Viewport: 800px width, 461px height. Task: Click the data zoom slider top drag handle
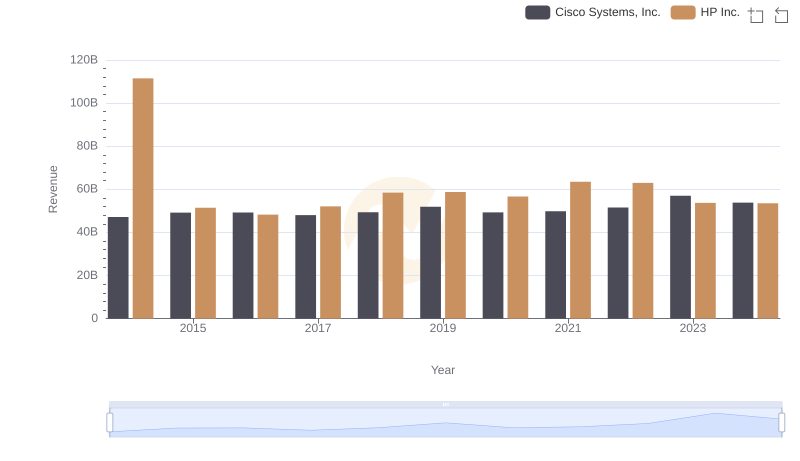tap(445, 404)
